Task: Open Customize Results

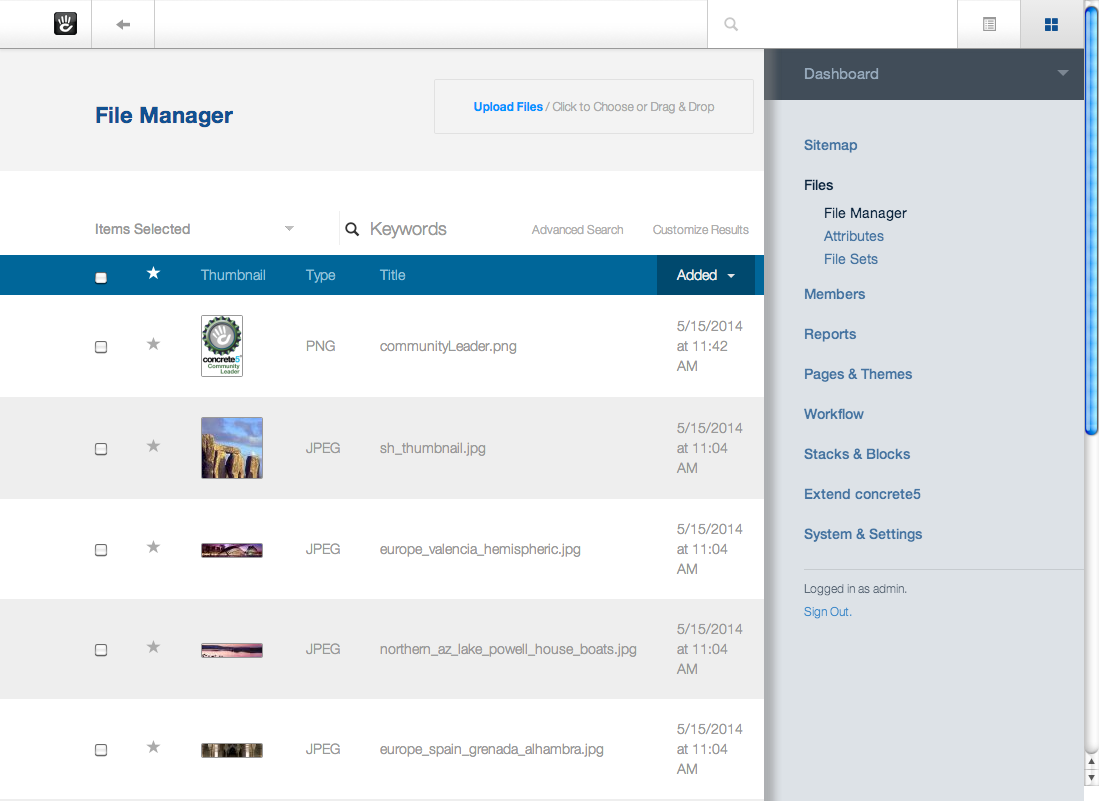Action: click(700, 230)
